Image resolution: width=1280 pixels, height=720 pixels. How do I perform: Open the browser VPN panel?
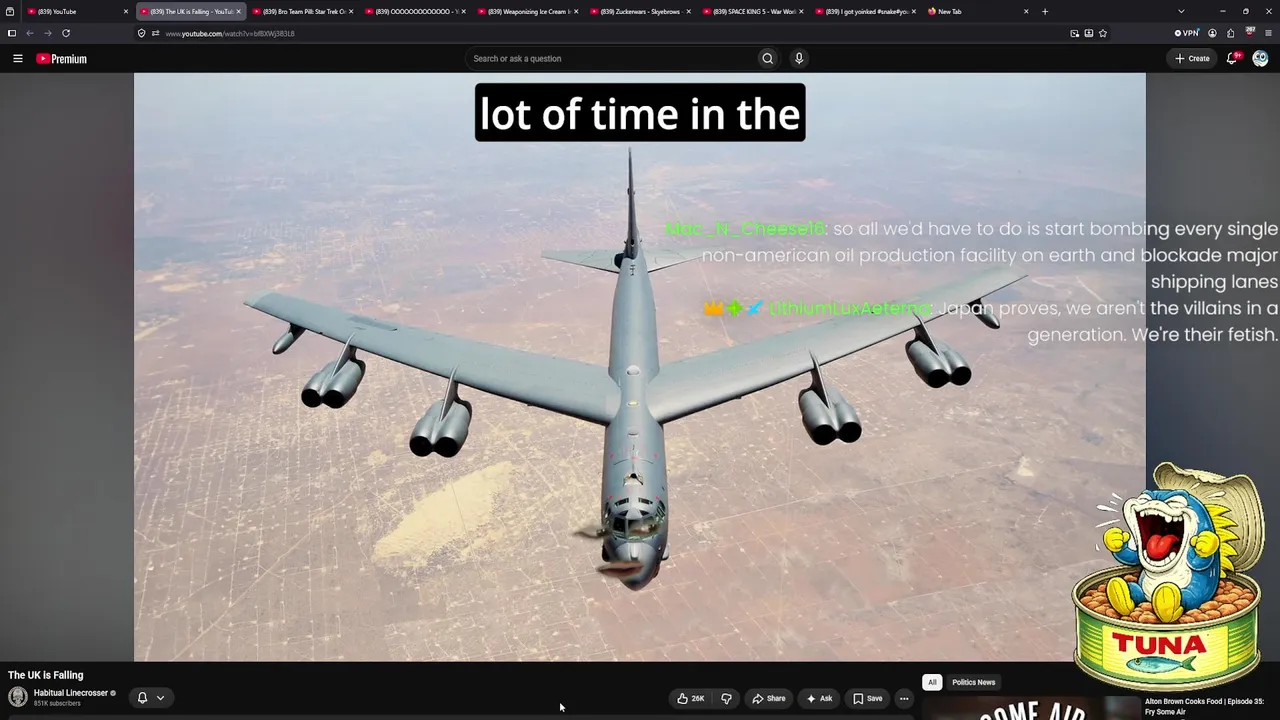tap(1186, 33)
